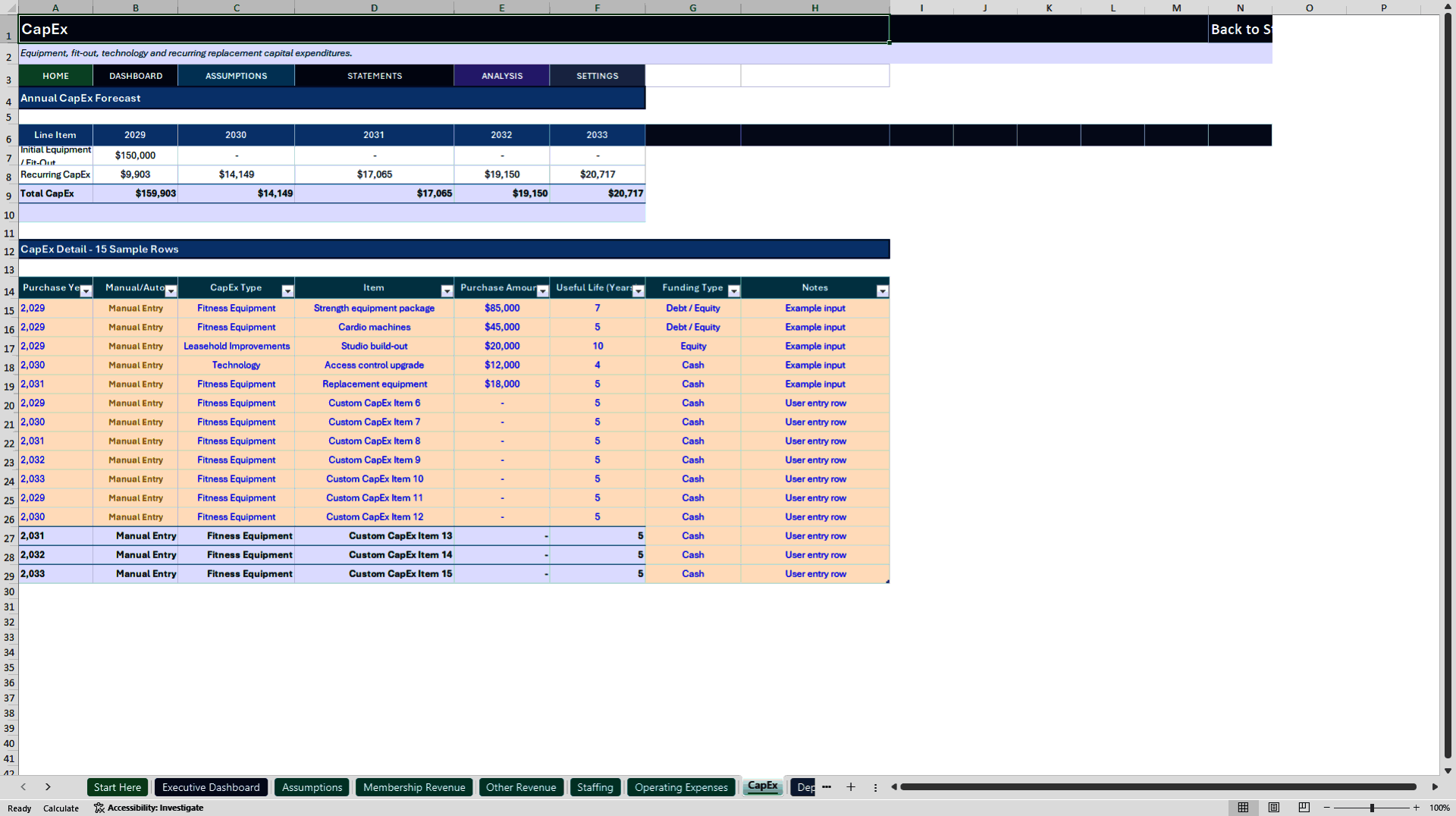Zoom in with the plus button

(1416, 808)
